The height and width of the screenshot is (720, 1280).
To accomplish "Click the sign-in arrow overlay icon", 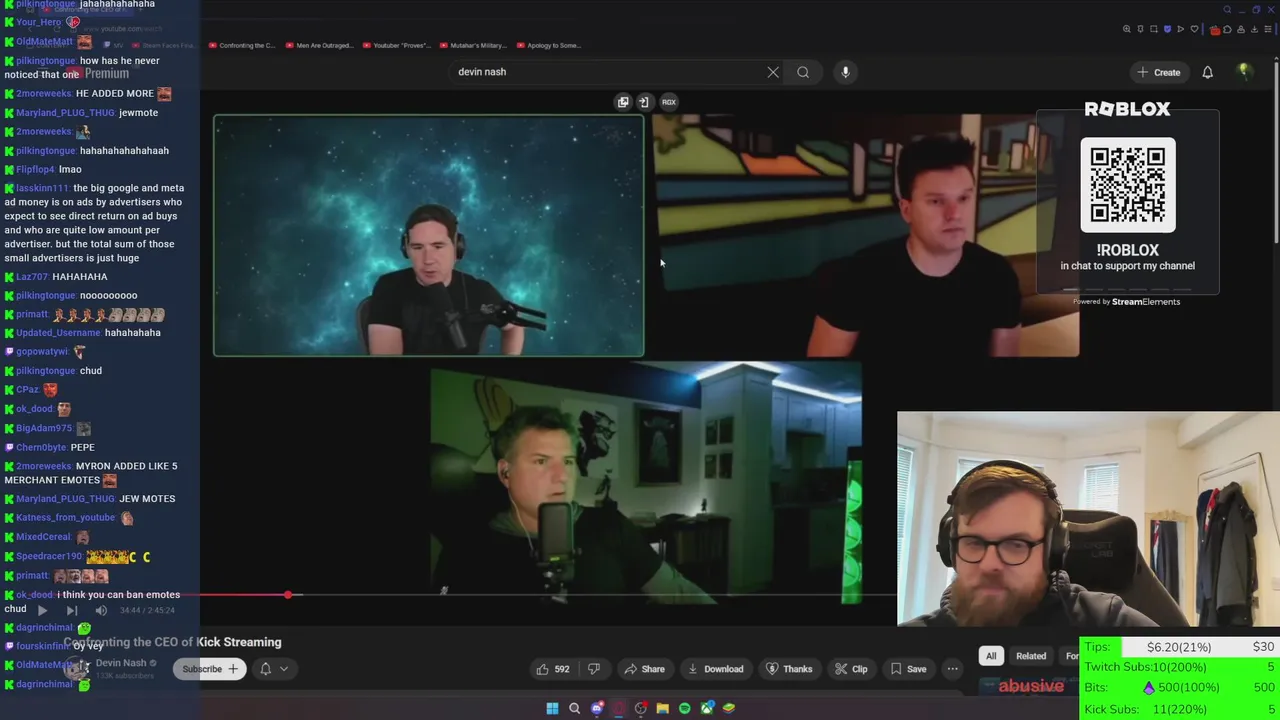I will [x=644, y=102].
